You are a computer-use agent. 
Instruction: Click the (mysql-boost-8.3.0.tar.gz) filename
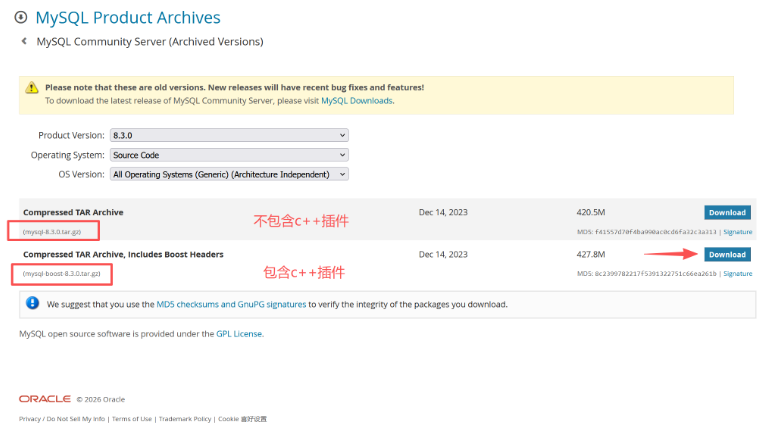[x=61, y=274]
